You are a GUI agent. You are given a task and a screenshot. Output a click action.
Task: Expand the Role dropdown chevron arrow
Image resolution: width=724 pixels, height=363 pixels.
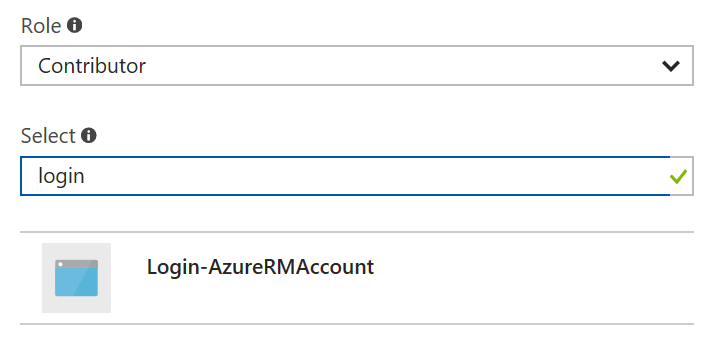pos(670,66)
